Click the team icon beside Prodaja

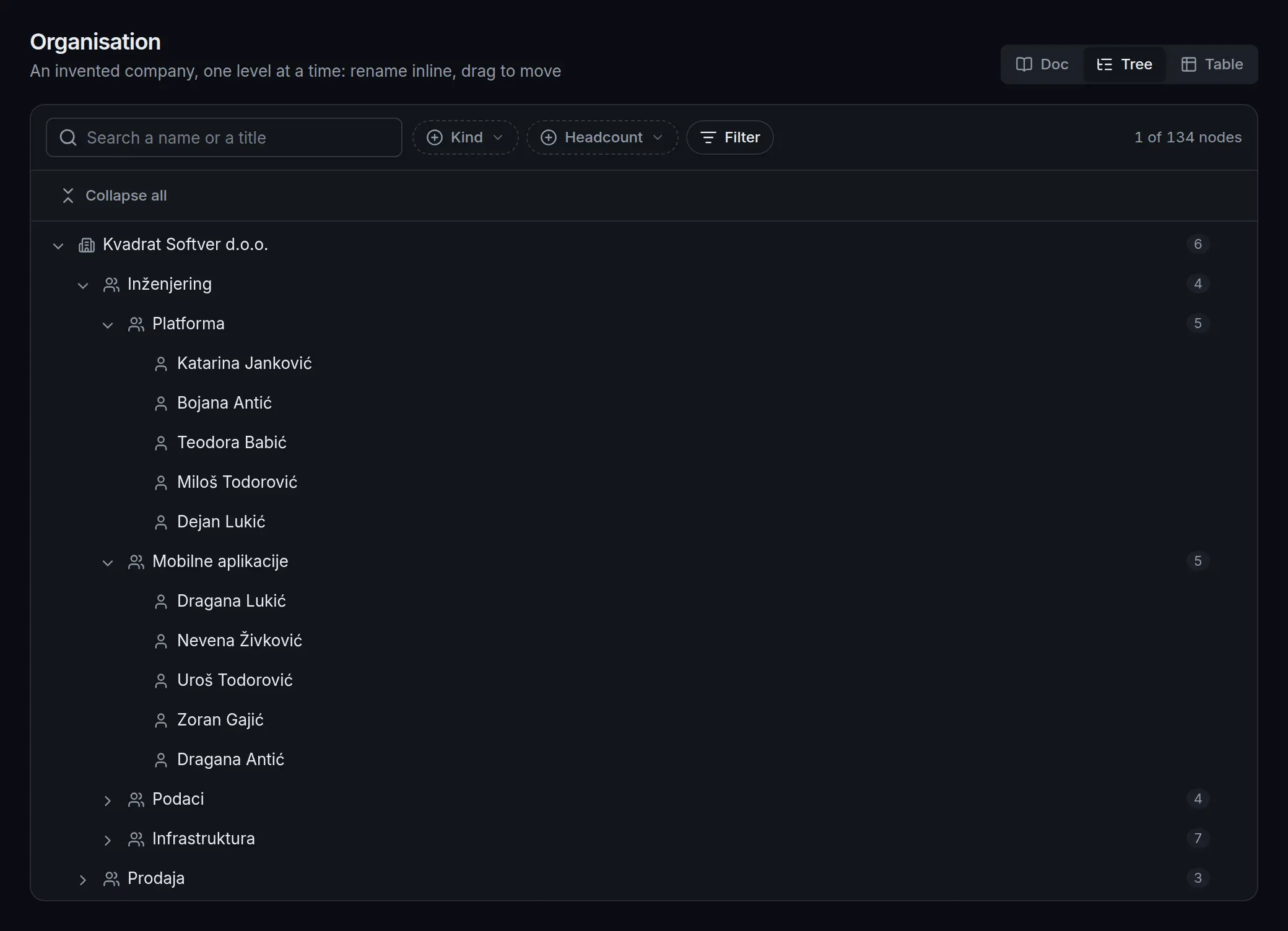pos(111,879)
